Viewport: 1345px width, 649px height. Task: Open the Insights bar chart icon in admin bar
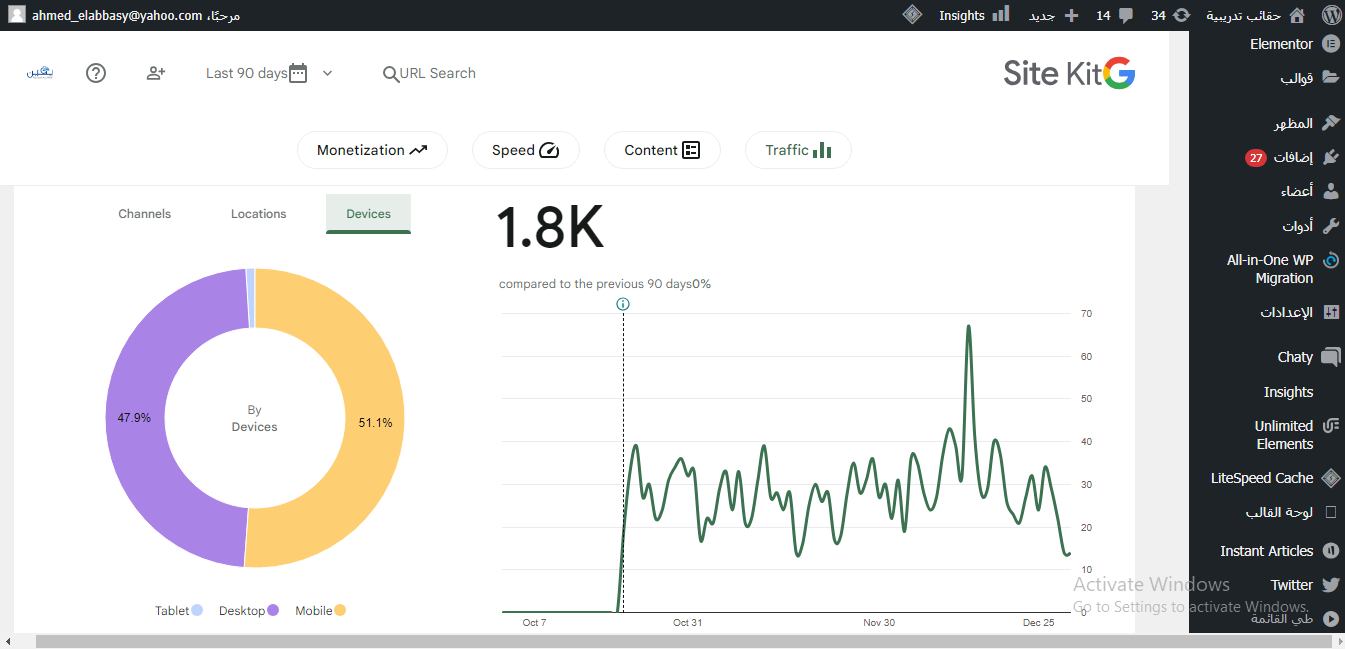click(x=1000, y=15)
